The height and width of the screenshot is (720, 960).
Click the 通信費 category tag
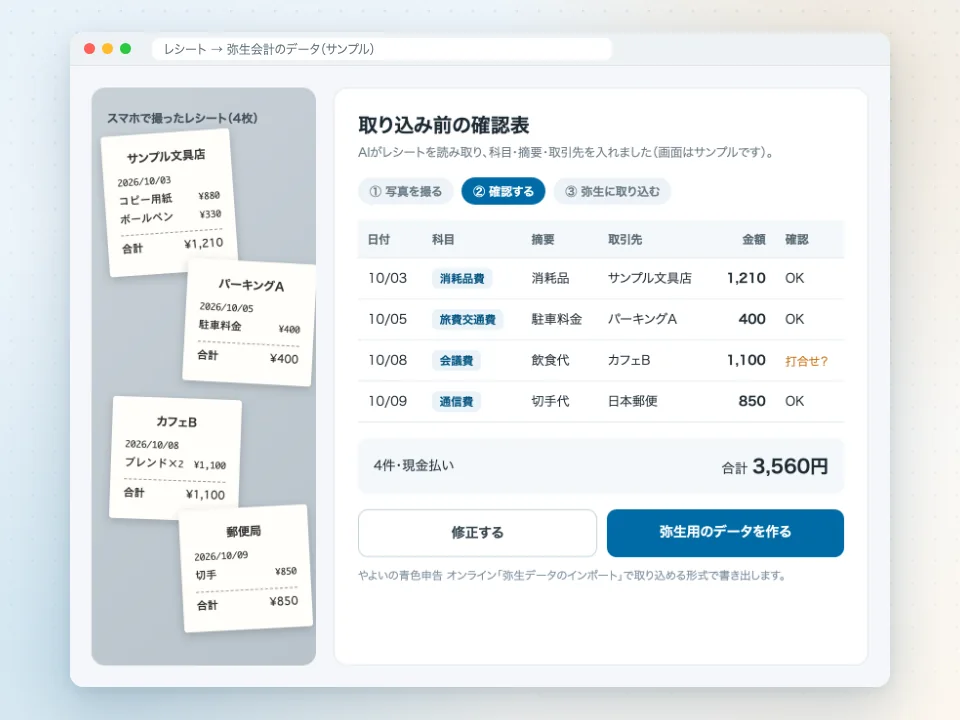coord(456,402)
